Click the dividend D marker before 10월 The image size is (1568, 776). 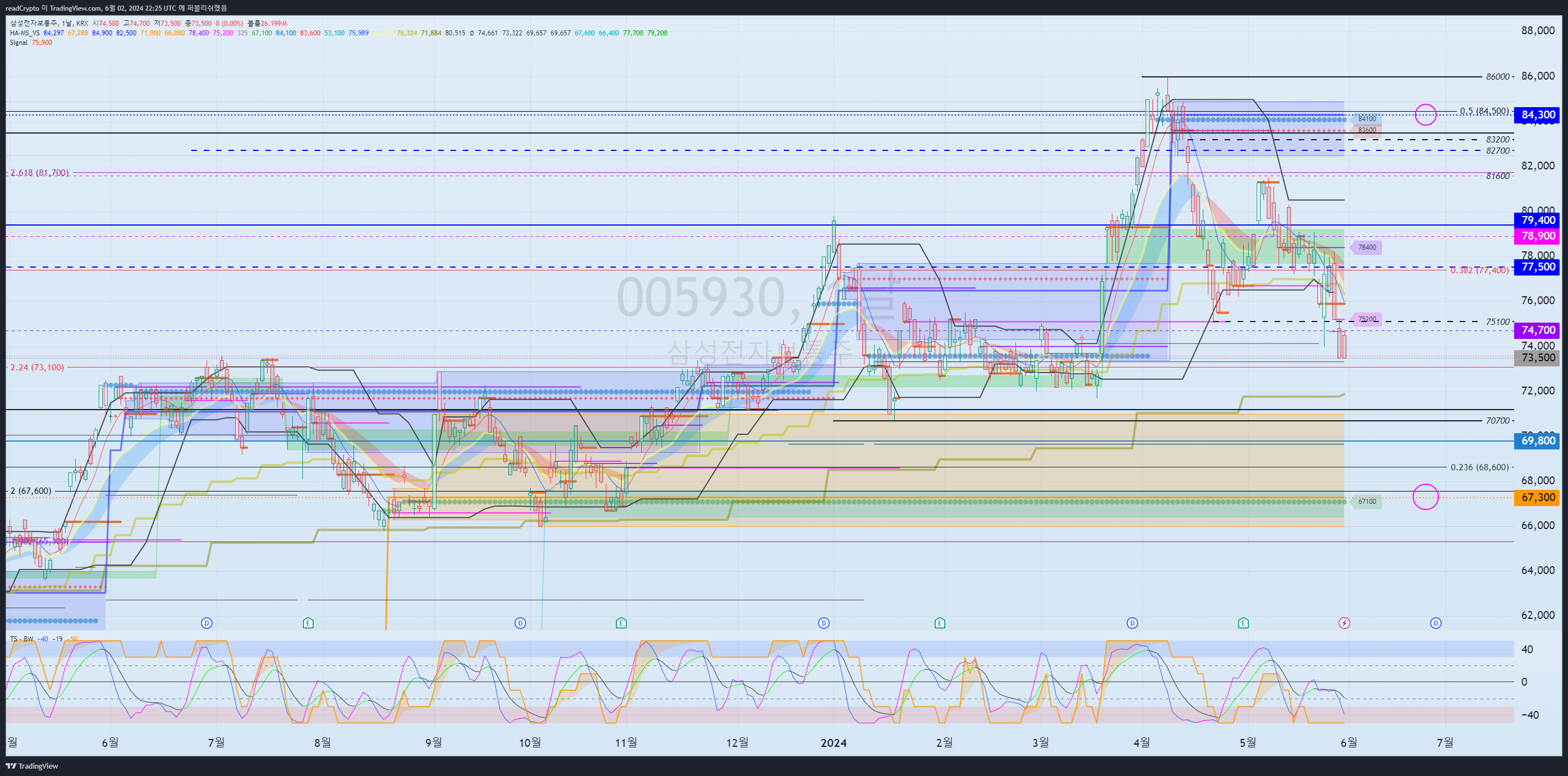(521, 623)
